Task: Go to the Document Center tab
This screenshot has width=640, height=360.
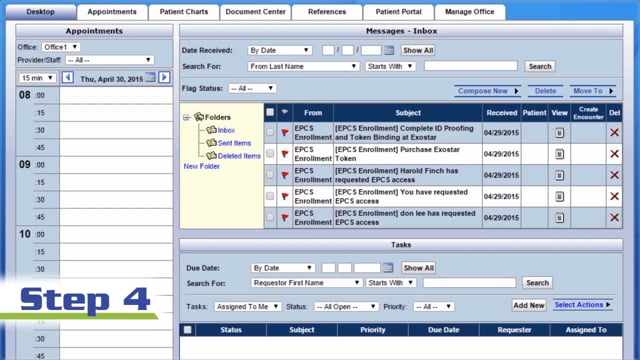Action: [x=256, y=12]
